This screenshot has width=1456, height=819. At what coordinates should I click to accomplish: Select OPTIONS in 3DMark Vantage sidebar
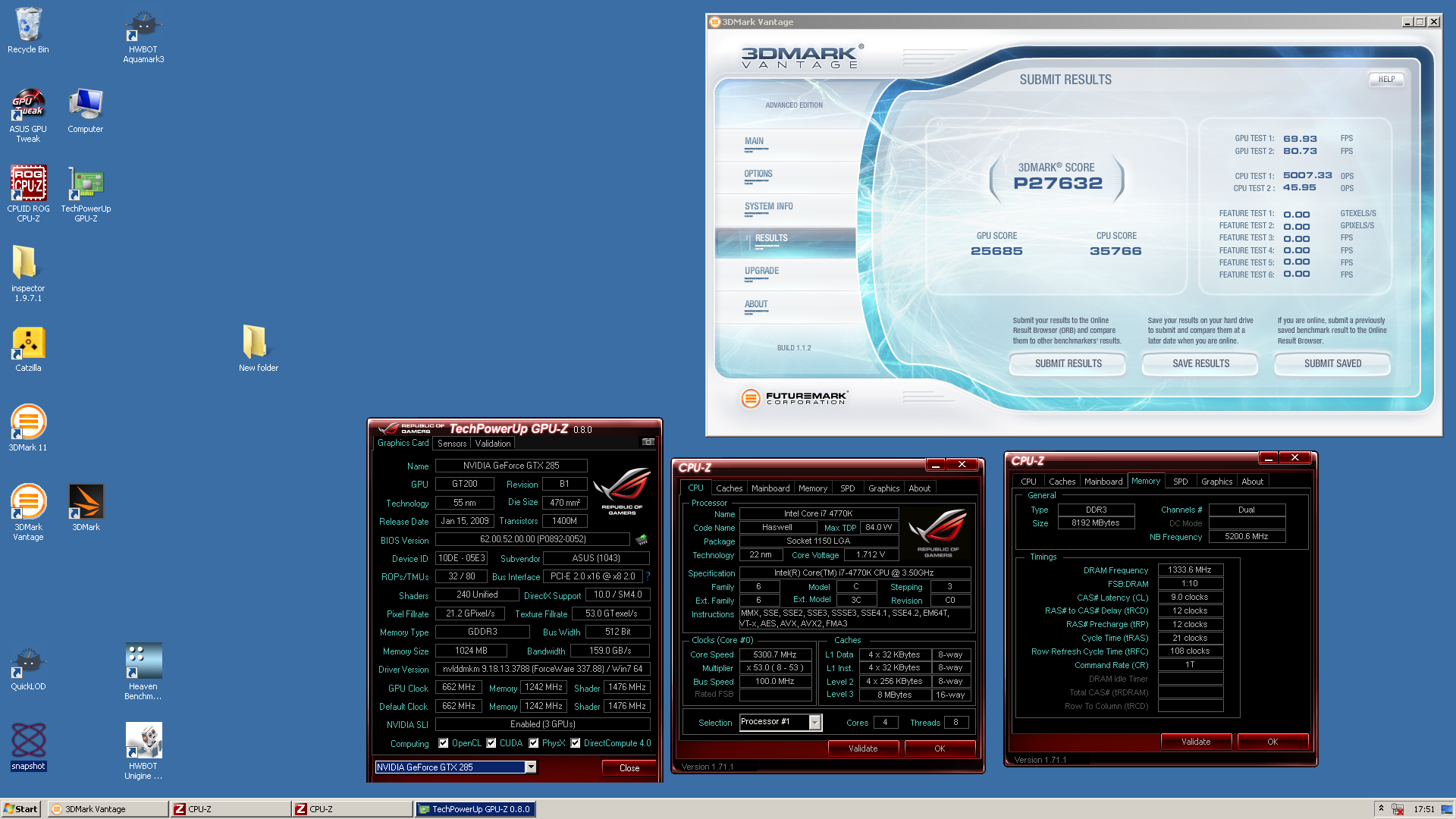786,177
